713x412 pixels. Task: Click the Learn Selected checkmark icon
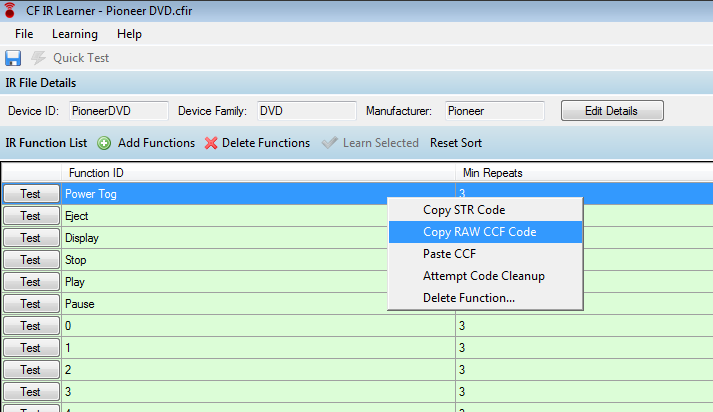tap(329, 143)
